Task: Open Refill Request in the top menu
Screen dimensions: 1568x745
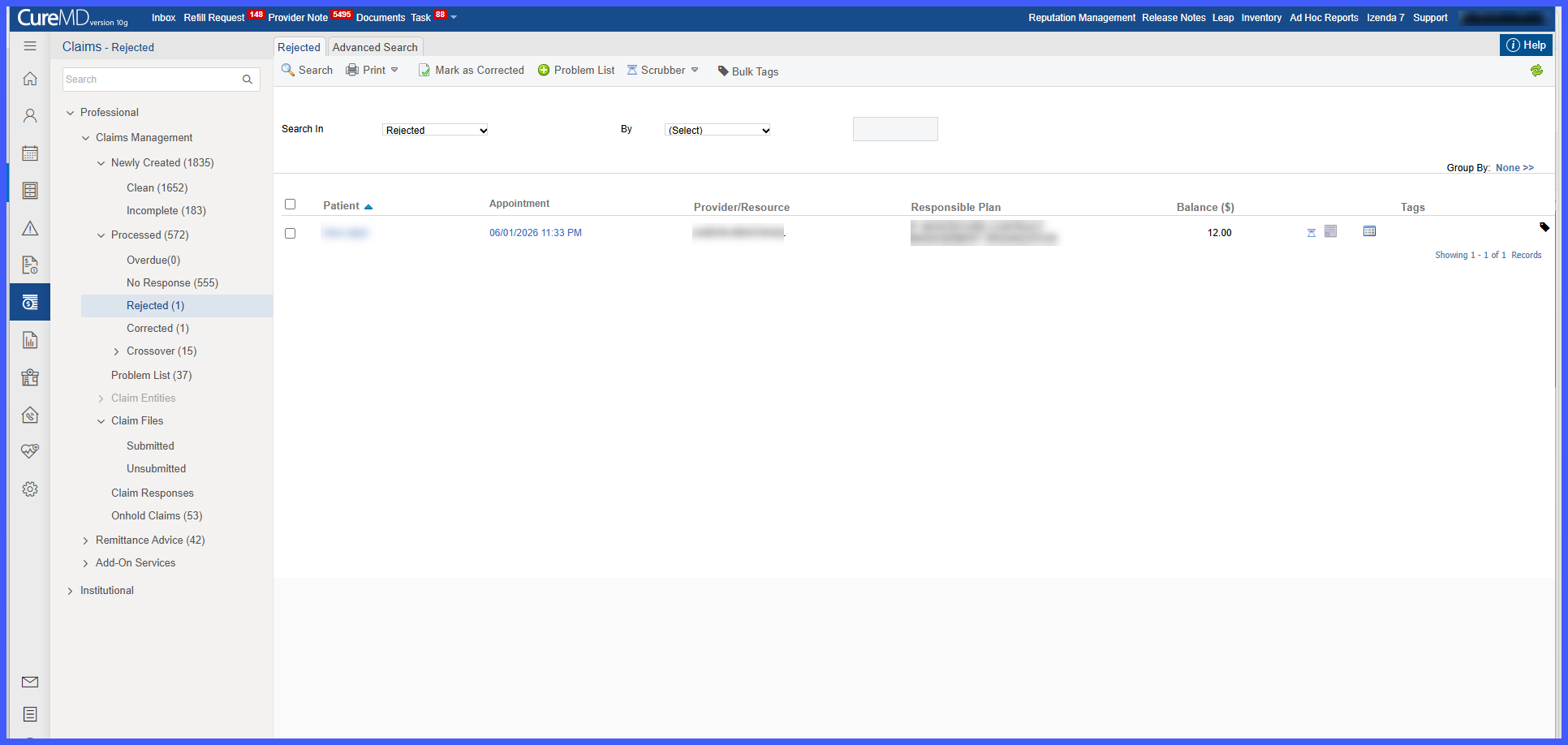Action: pos(214,18)
